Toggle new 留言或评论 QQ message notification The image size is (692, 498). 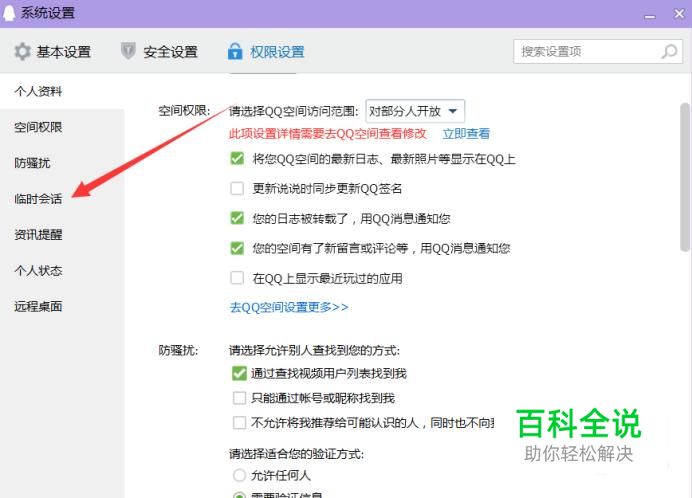237,248
